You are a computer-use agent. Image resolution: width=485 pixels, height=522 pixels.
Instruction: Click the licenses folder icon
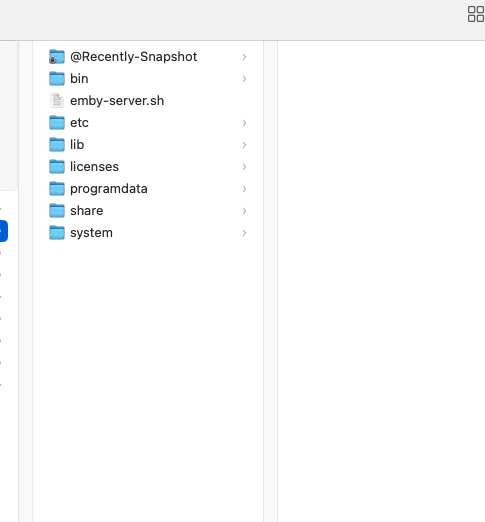(57, 167)
